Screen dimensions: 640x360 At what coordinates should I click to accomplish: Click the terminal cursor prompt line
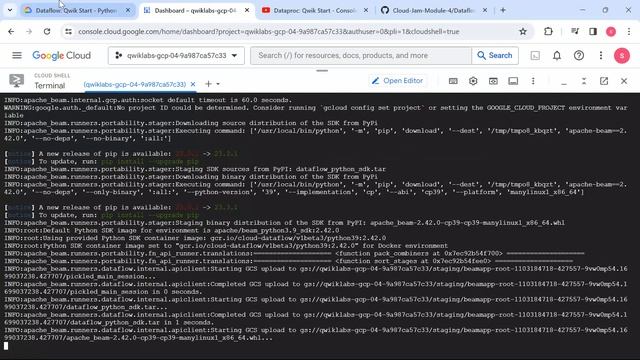pos(6,346)
